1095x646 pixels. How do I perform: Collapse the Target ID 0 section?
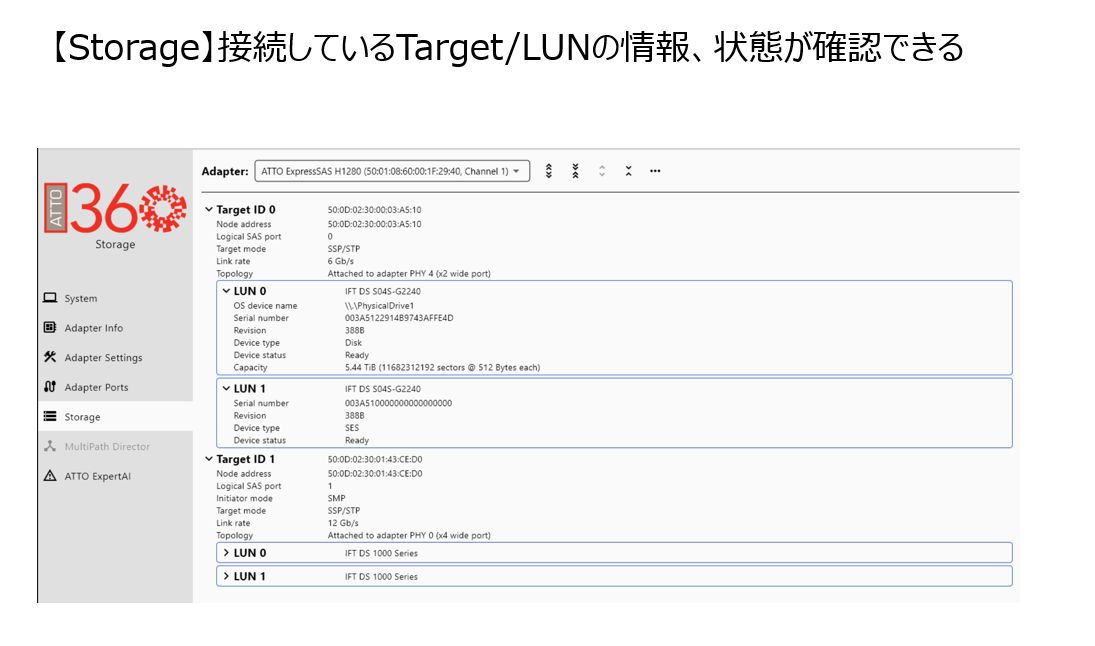pos(208,210)
